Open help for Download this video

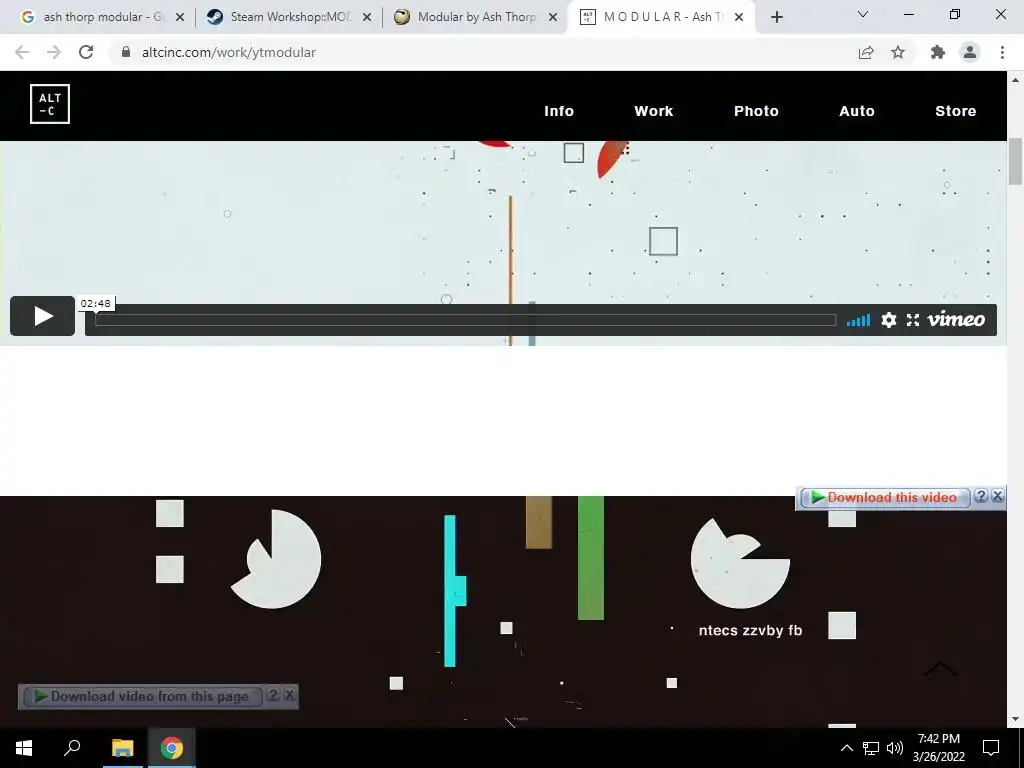click(x=981, y=496)
